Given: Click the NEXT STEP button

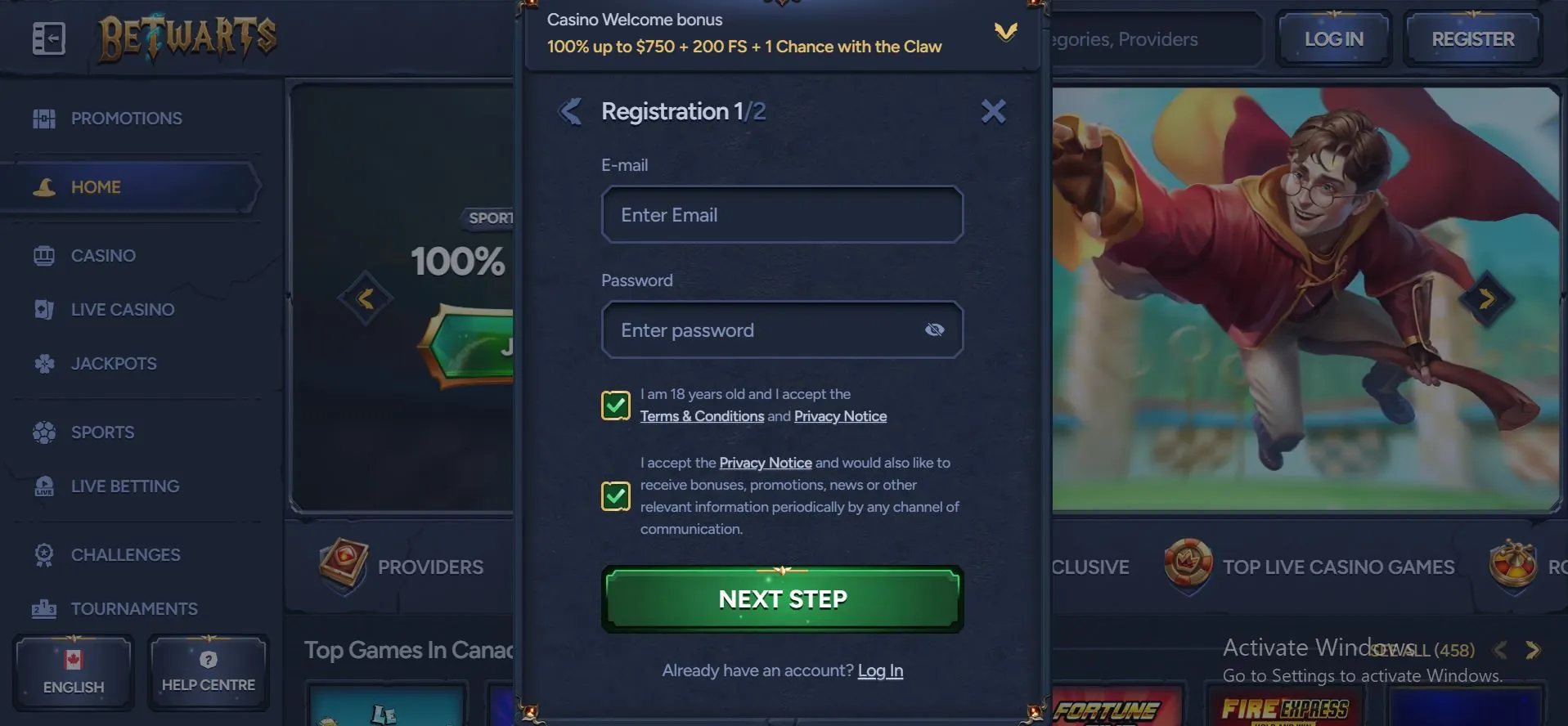Looking at the screenshot, I should 783,599.
